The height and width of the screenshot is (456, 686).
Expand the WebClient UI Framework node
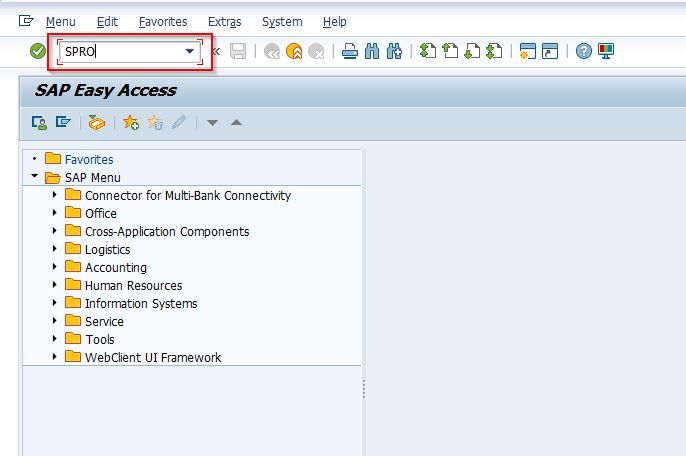(x=54, y=356)
